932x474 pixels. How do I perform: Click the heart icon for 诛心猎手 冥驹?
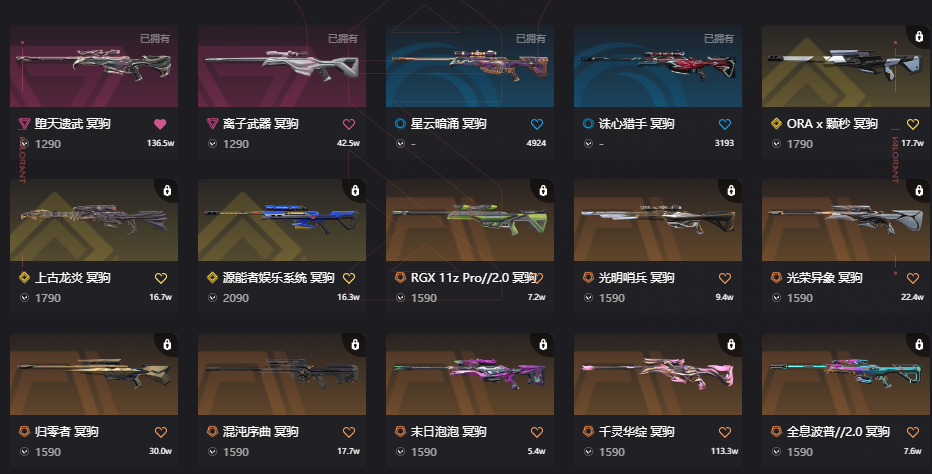click(x=725, y=124)
